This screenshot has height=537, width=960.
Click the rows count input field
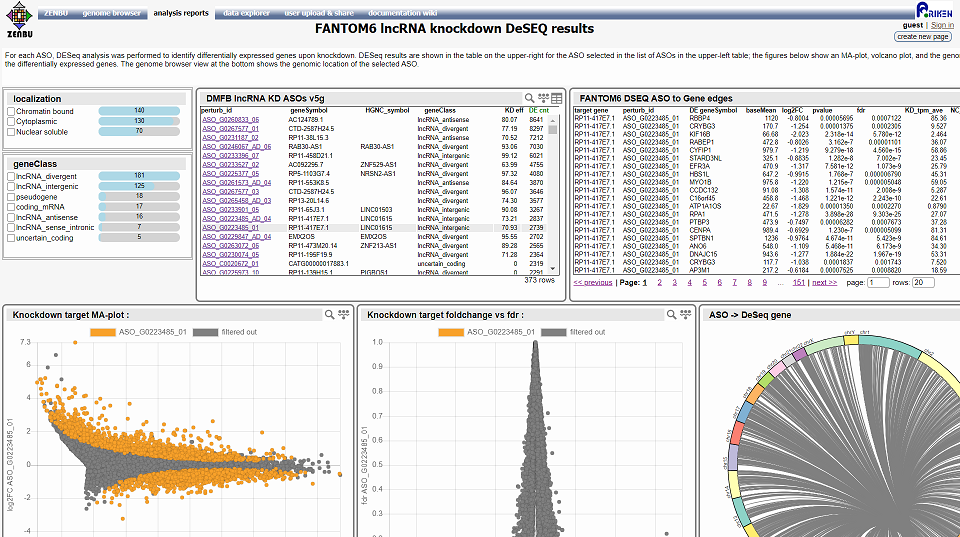923,283
